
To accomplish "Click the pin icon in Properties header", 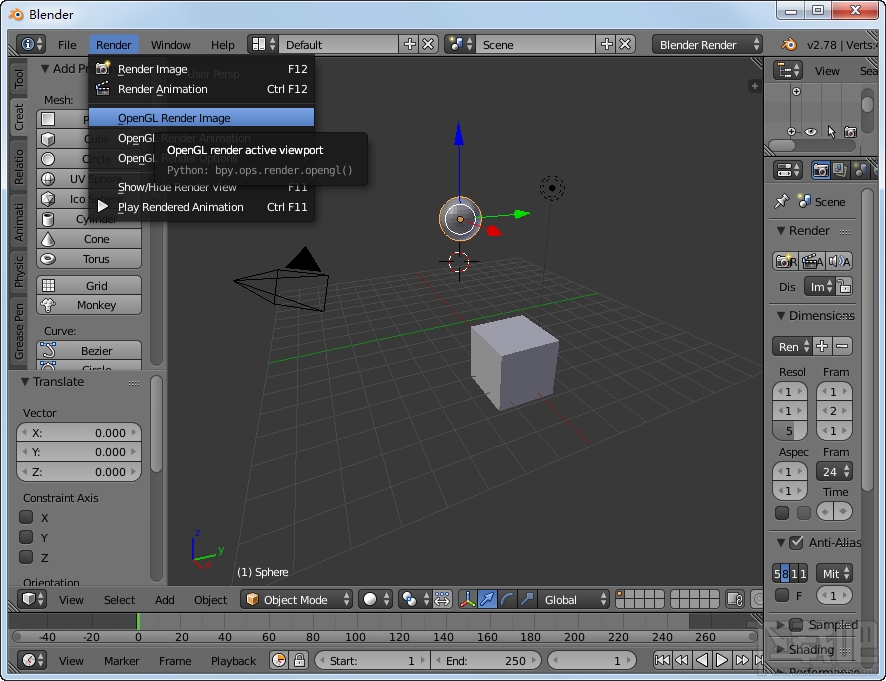I will [781, 201].
